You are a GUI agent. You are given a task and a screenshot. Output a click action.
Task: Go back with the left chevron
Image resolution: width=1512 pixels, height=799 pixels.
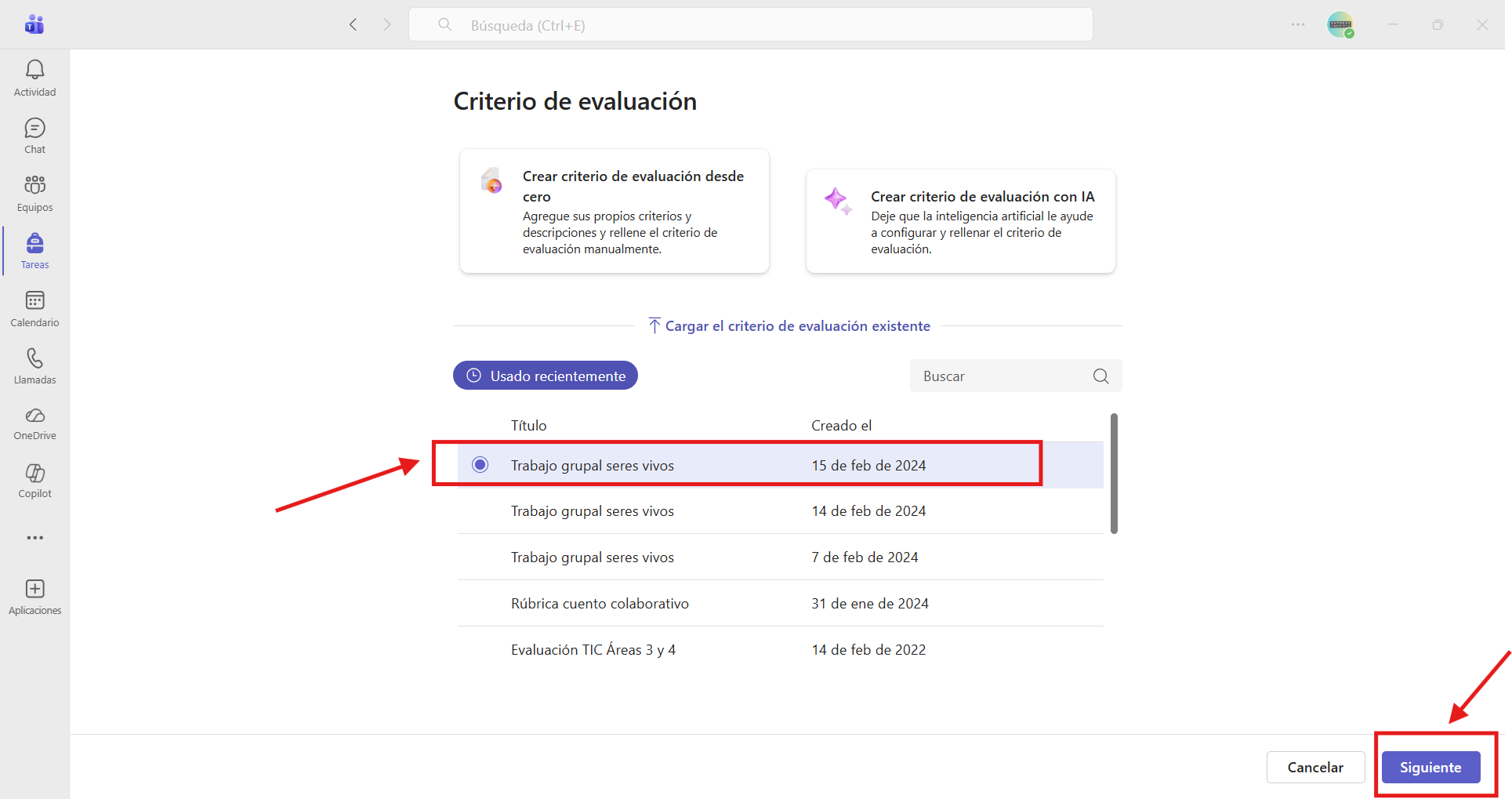354,24
